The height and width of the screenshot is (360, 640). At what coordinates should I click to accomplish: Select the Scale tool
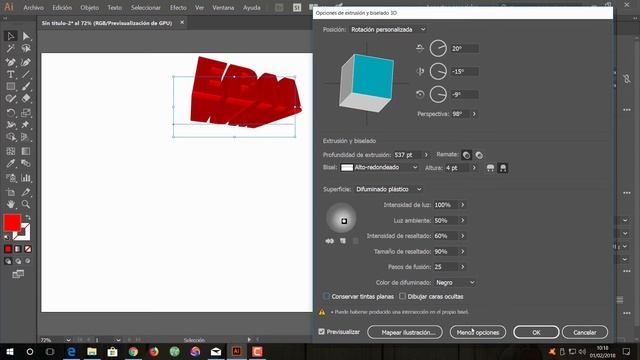26,112
